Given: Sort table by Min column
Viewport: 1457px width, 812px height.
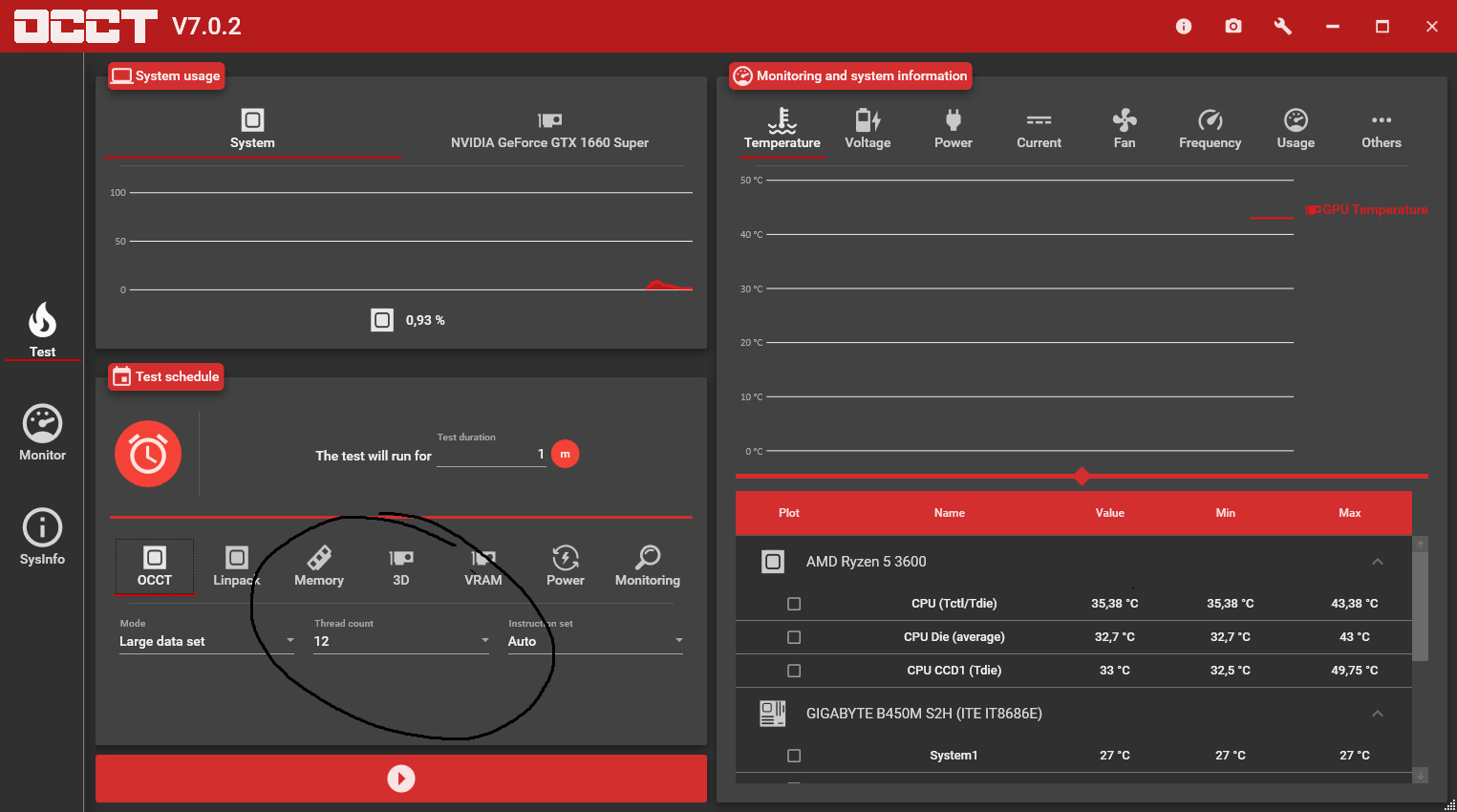Looking at the screenshot, I should click(x=1226, y=513).
